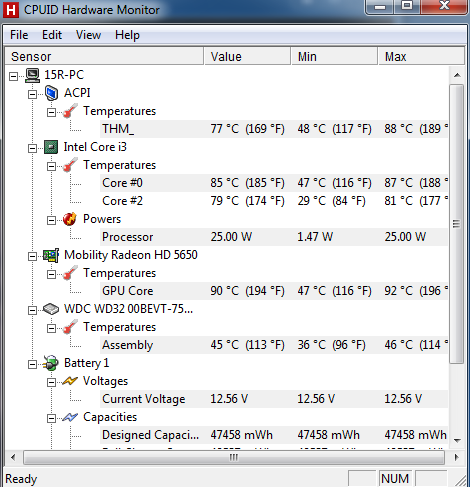Select the Assembly temperature row

pos(274,345)
